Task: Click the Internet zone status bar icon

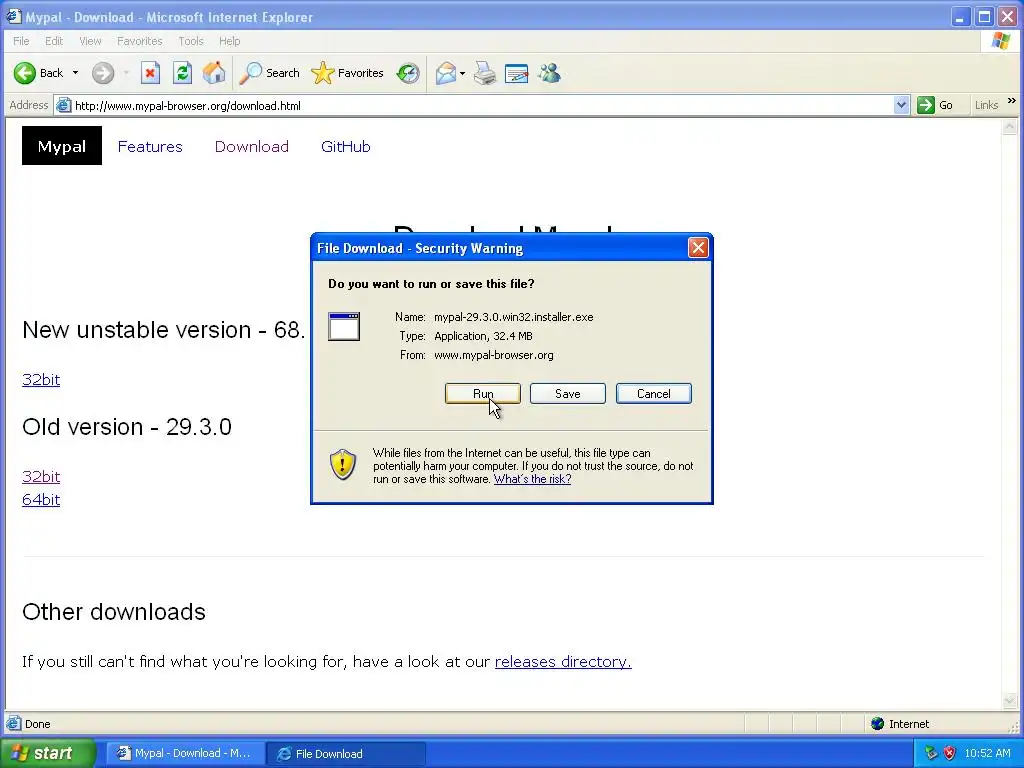Action: pyautogui.click(x=878, y=724)
